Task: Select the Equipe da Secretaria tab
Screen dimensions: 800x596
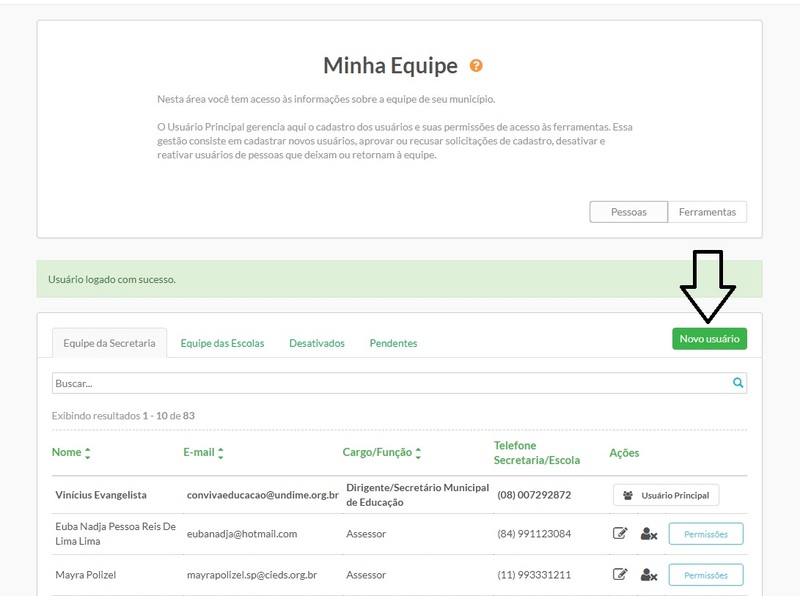Action: 109,343
